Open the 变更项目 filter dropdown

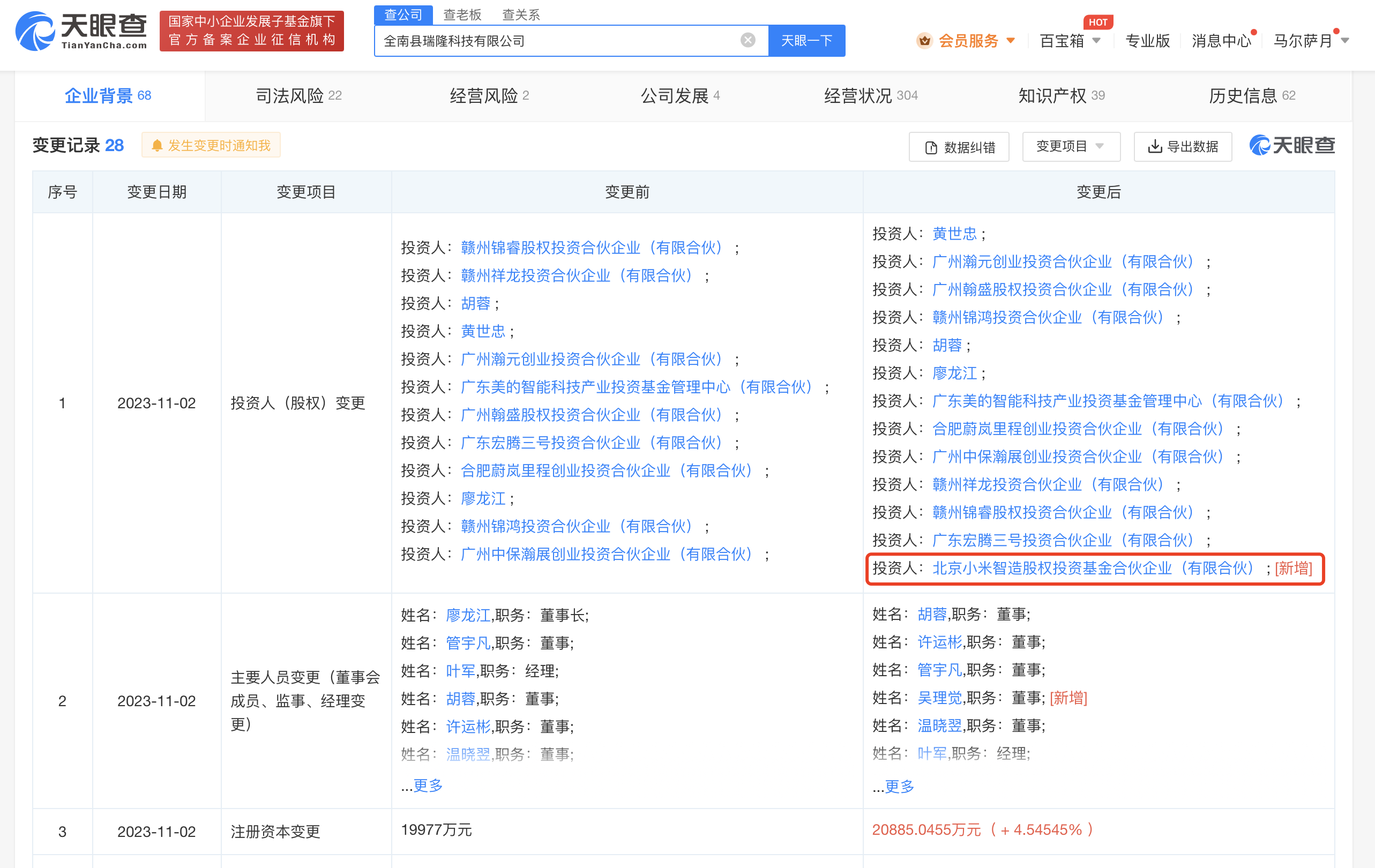[x=1070, y=146]
